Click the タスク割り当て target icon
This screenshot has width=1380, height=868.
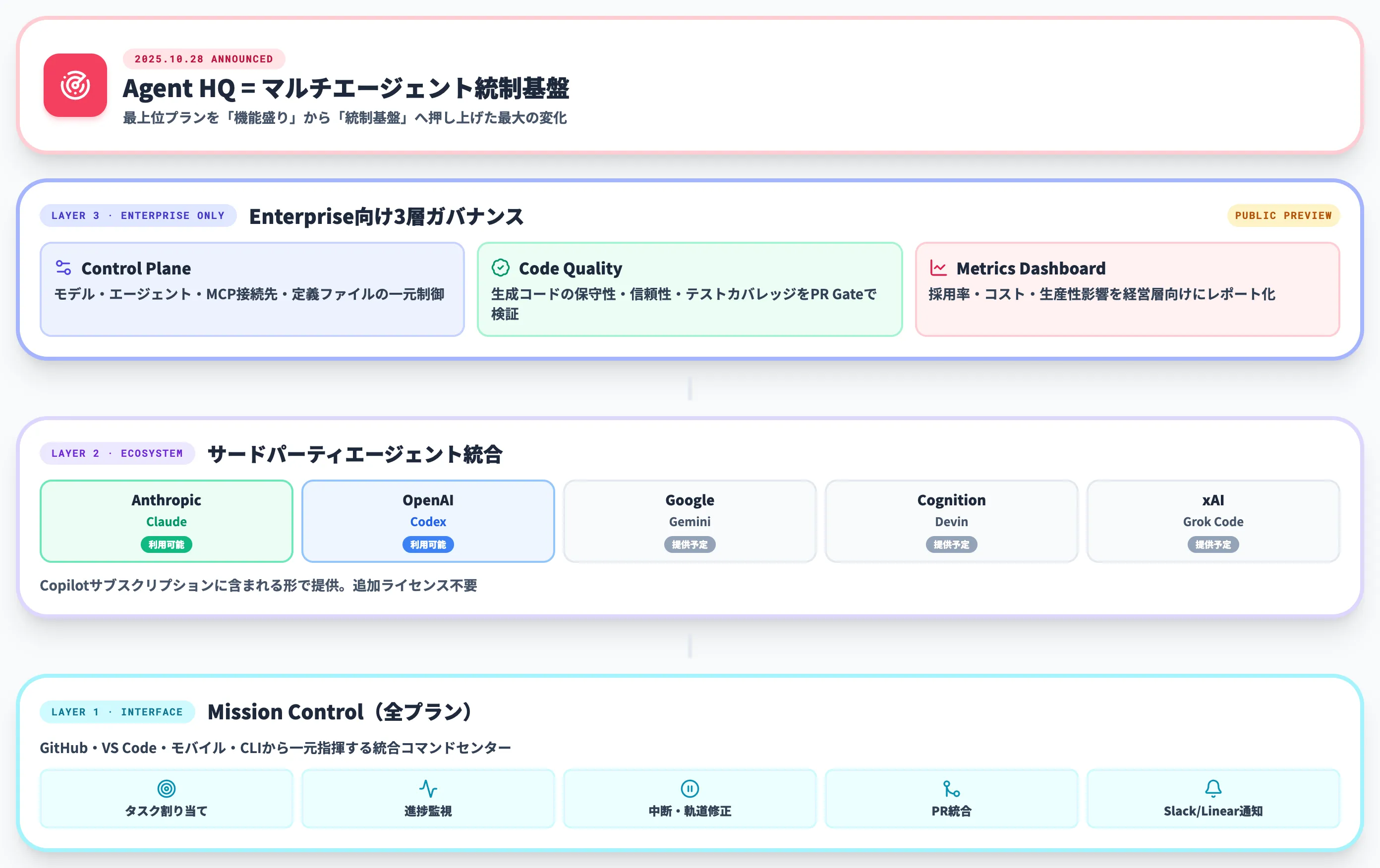pos(166,788)
